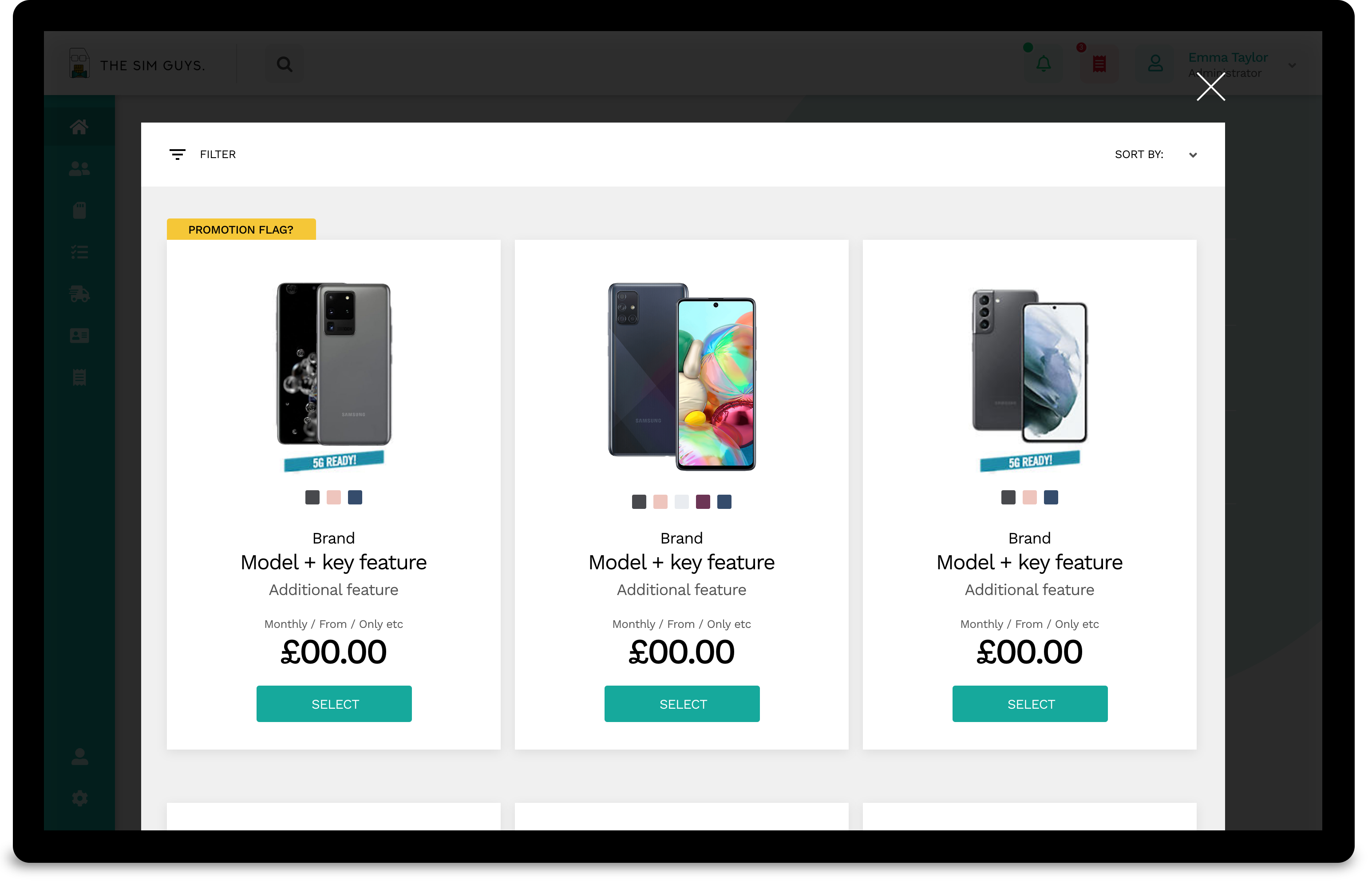The image size is (1372, 881).
Task: Select the navy color swatch on third phone
Action: tap(1051, 498)
